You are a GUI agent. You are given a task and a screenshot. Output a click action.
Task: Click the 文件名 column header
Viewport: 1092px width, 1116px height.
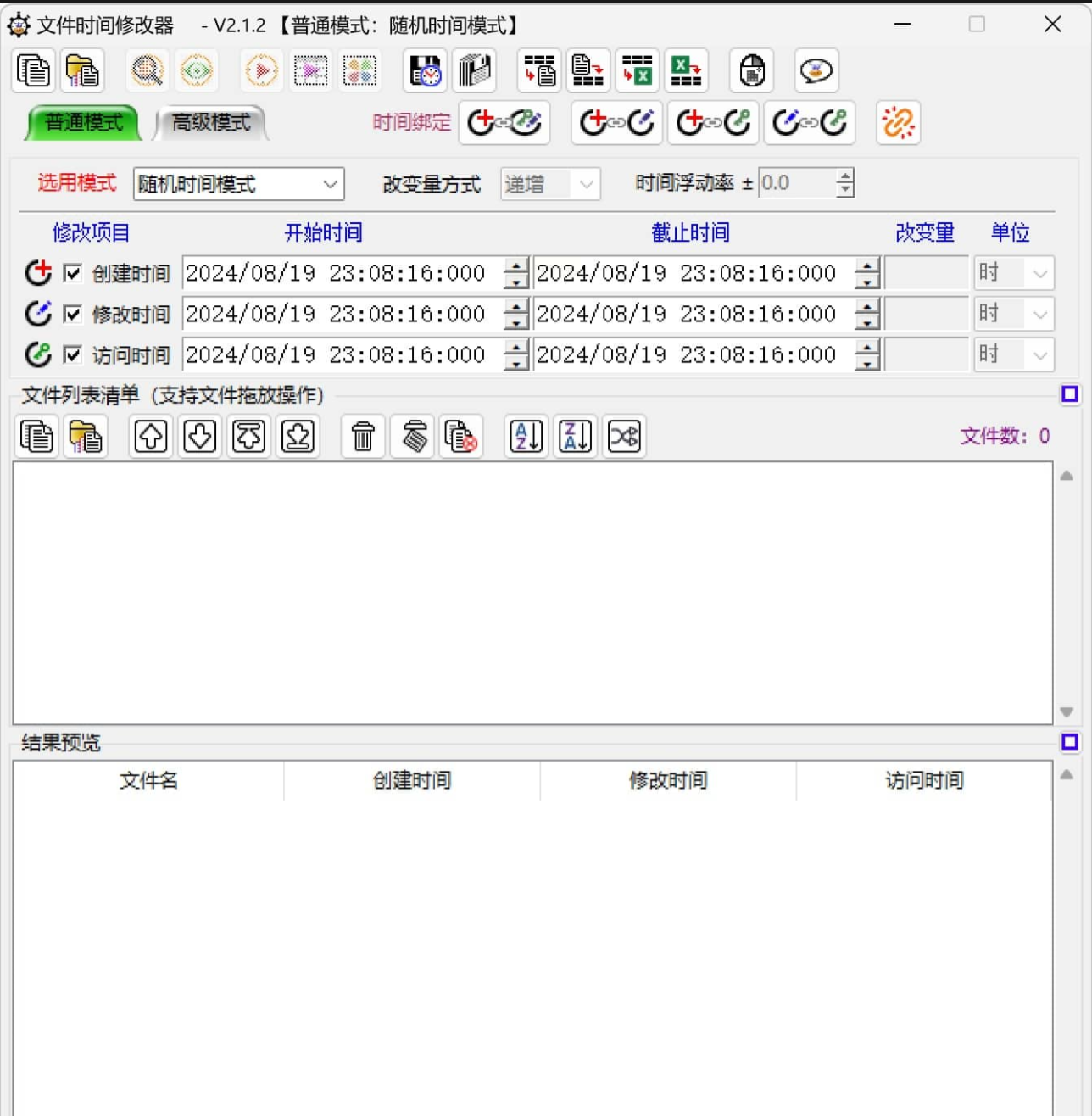coord(148,780)
